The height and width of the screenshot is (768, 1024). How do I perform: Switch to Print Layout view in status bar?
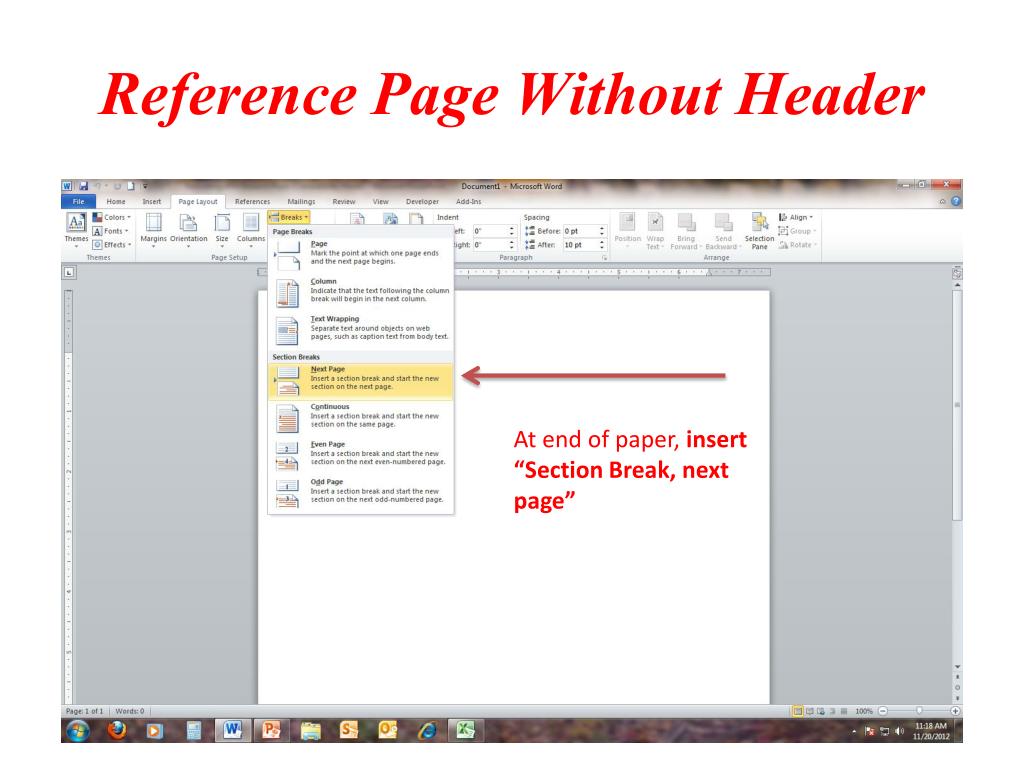(798, 711)
